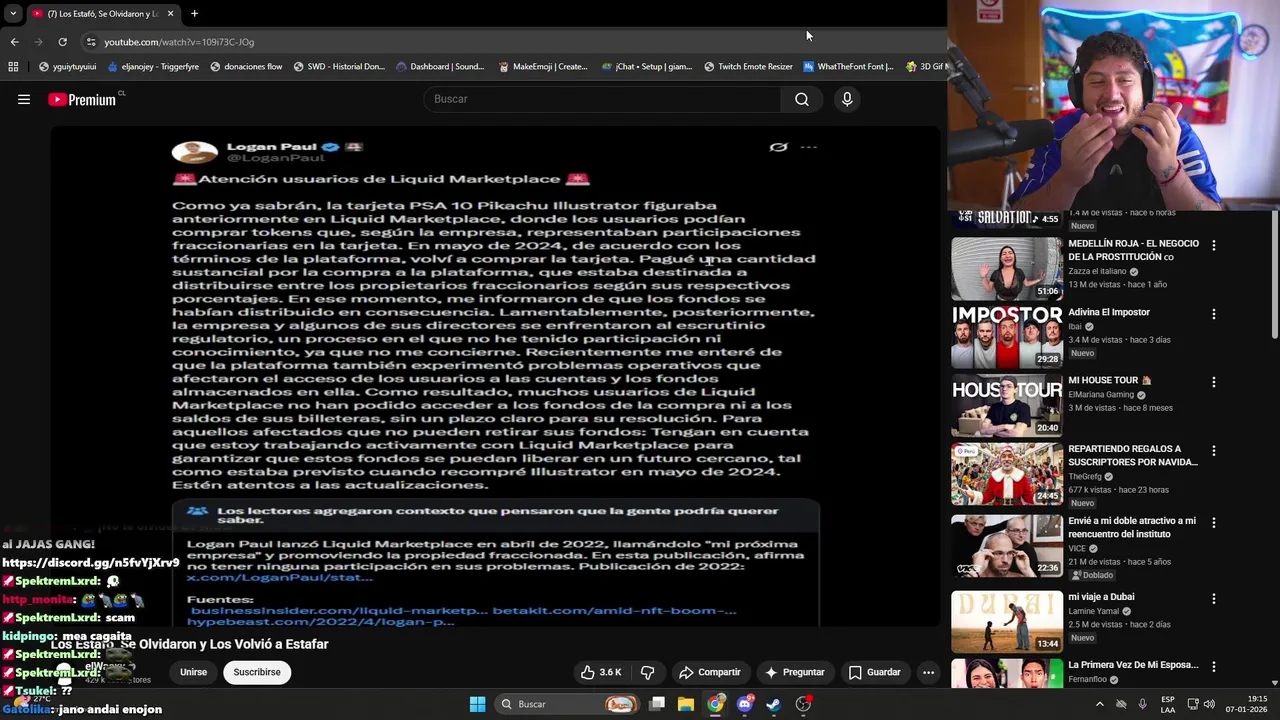Open the WhatTheFont Font bookmark
This screenshot has height=720, width=1280.
click(848, 67)
